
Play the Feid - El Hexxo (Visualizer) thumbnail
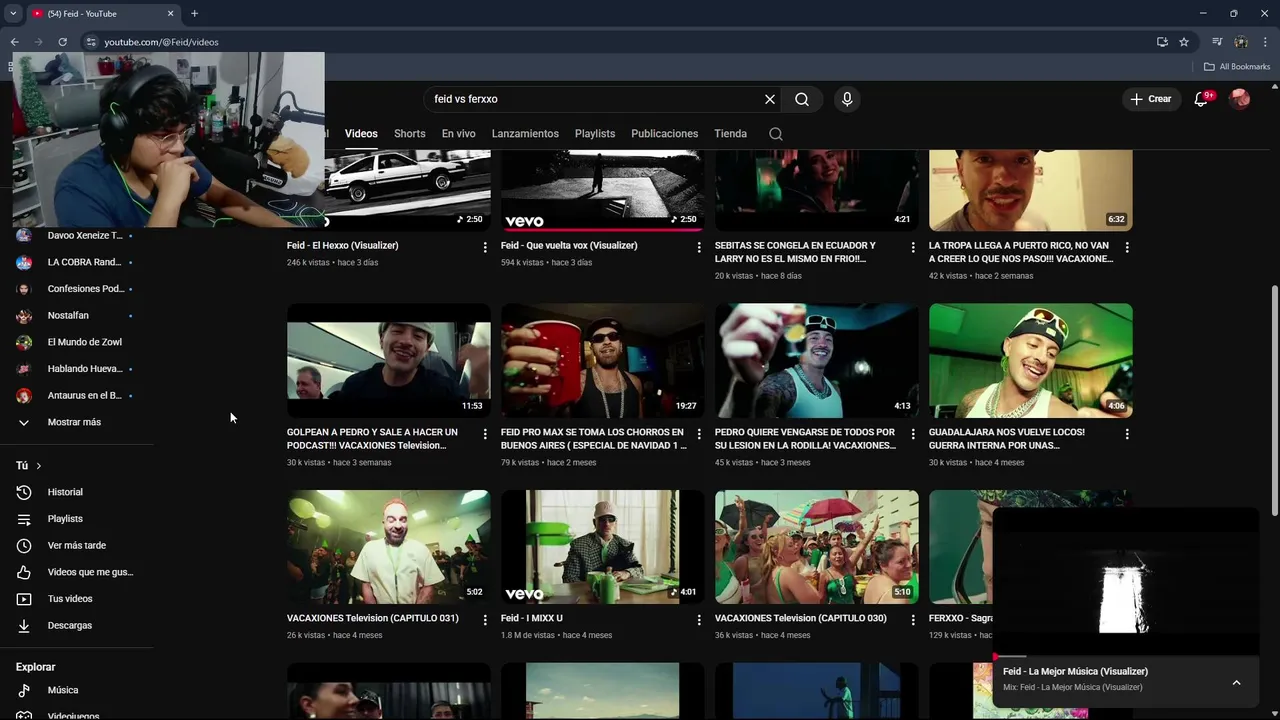pyautogui.click(x=389, y=190)
